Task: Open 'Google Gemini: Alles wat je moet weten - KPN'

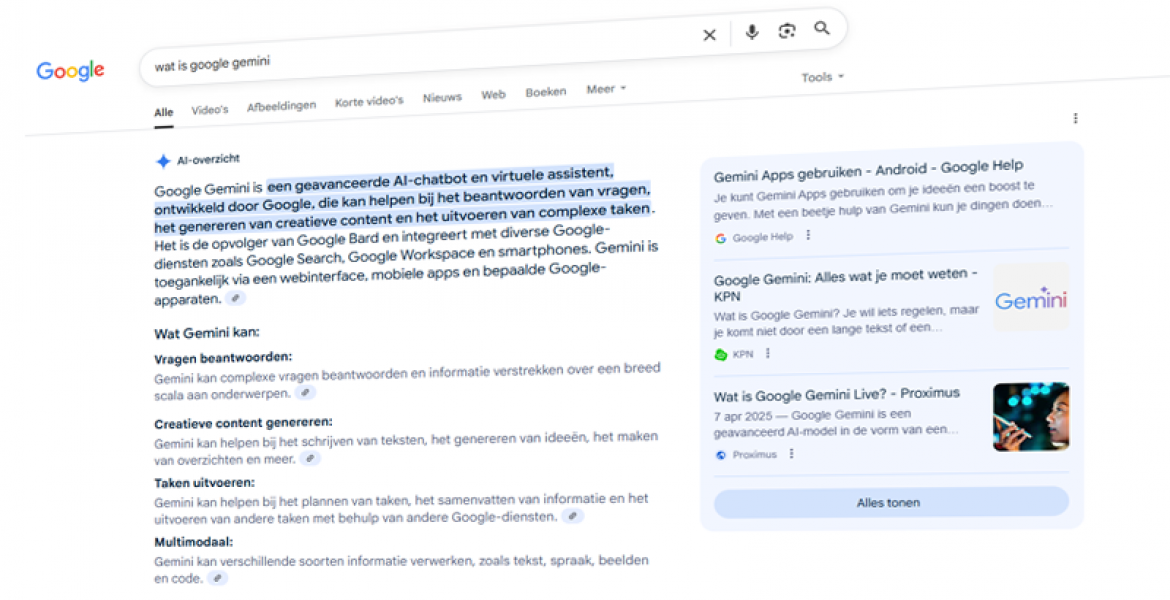Action: point(845,284)
